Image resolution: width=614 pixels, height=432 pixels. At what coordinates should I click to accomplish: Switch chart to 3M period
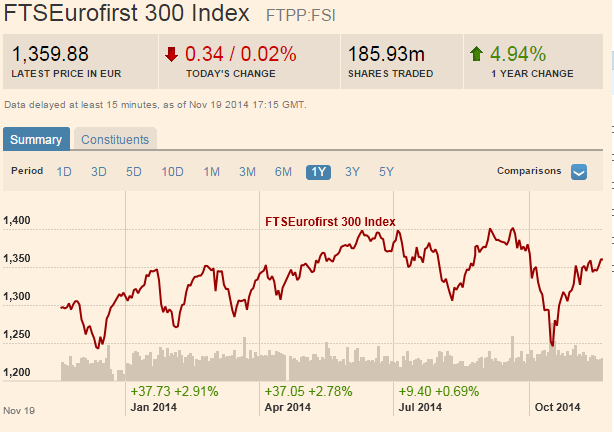[247, 172]
